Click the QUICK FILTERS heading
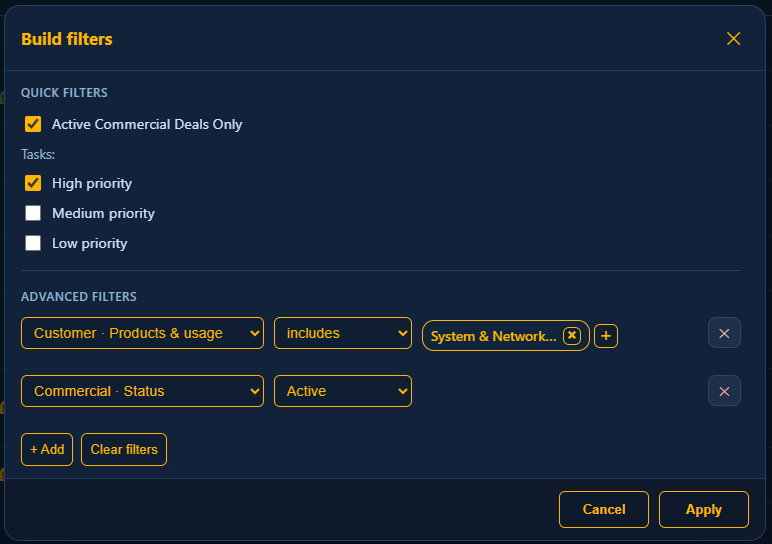 click(64, 93)
